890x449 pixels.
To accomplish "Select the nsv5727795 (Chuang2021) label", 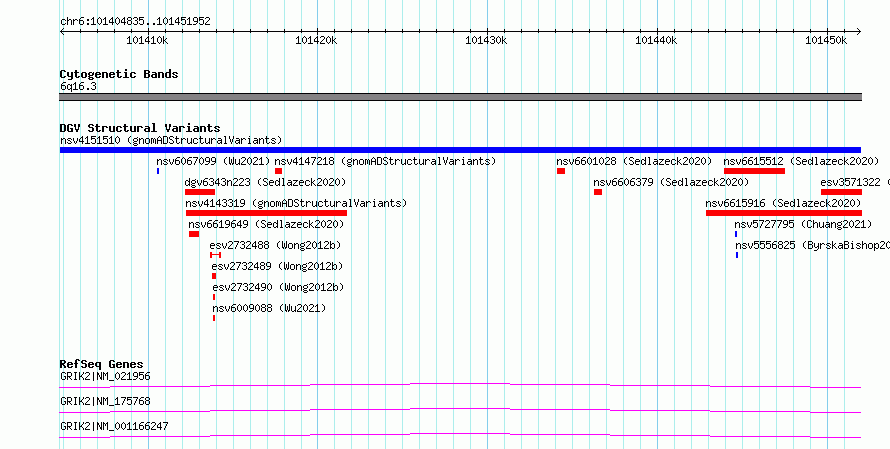I will 803,224.
